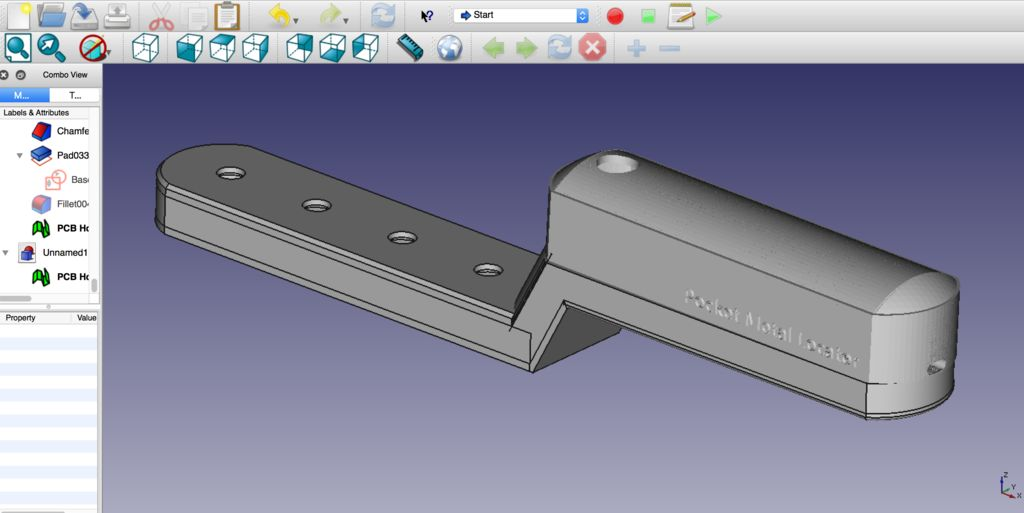This screenshot has height=513, width=1024.
Task: Open the web browser globe icon
Action: pyautogui.click(x=449, y=47)
